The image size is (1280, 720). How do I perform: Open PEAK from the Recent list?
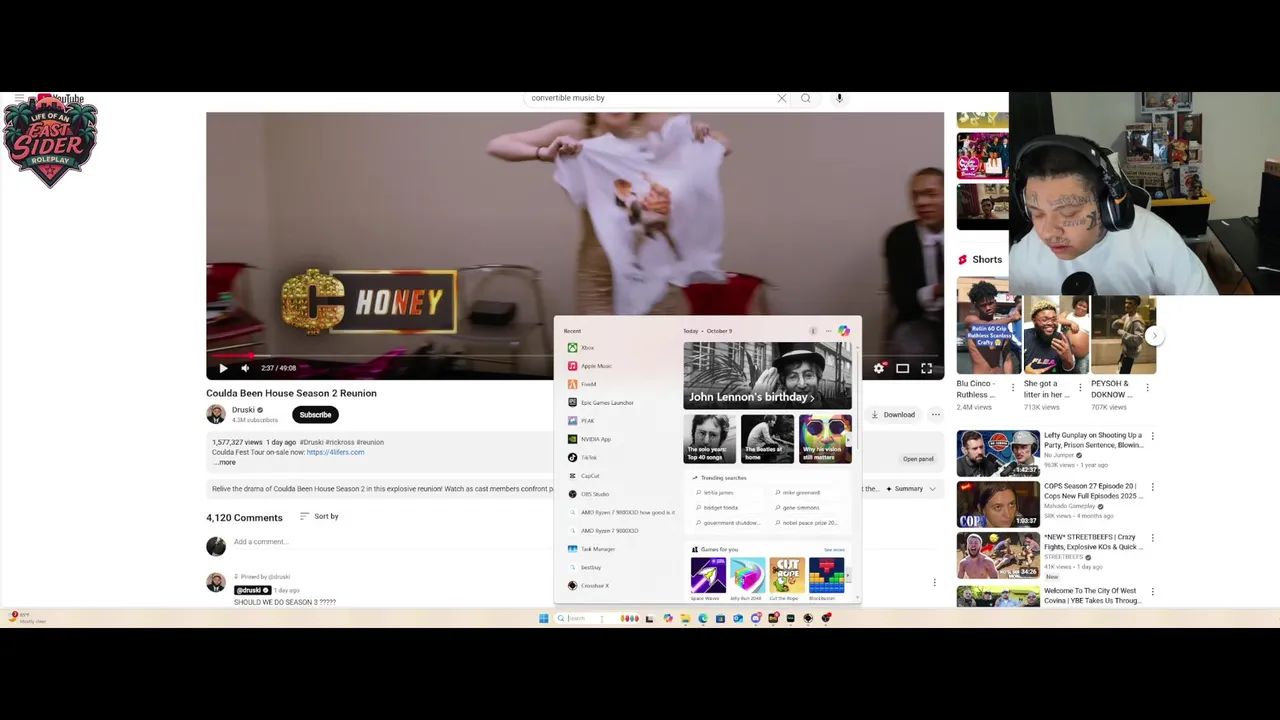coord(620,421)
